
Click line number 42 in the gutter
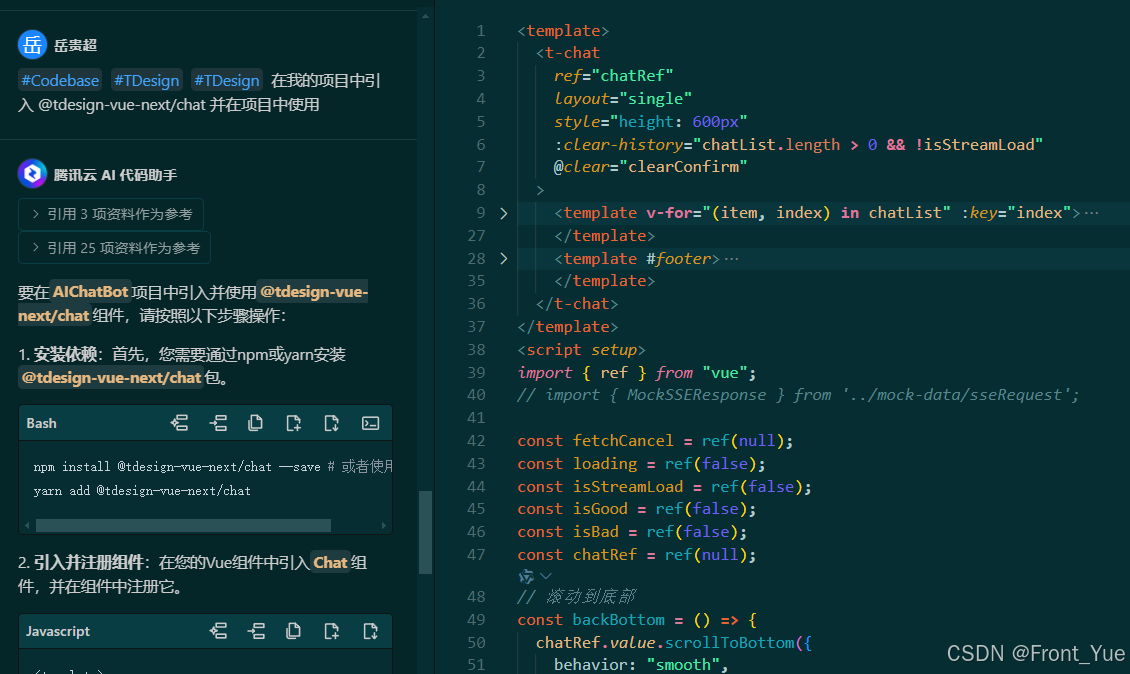click(x=476, y=441)
